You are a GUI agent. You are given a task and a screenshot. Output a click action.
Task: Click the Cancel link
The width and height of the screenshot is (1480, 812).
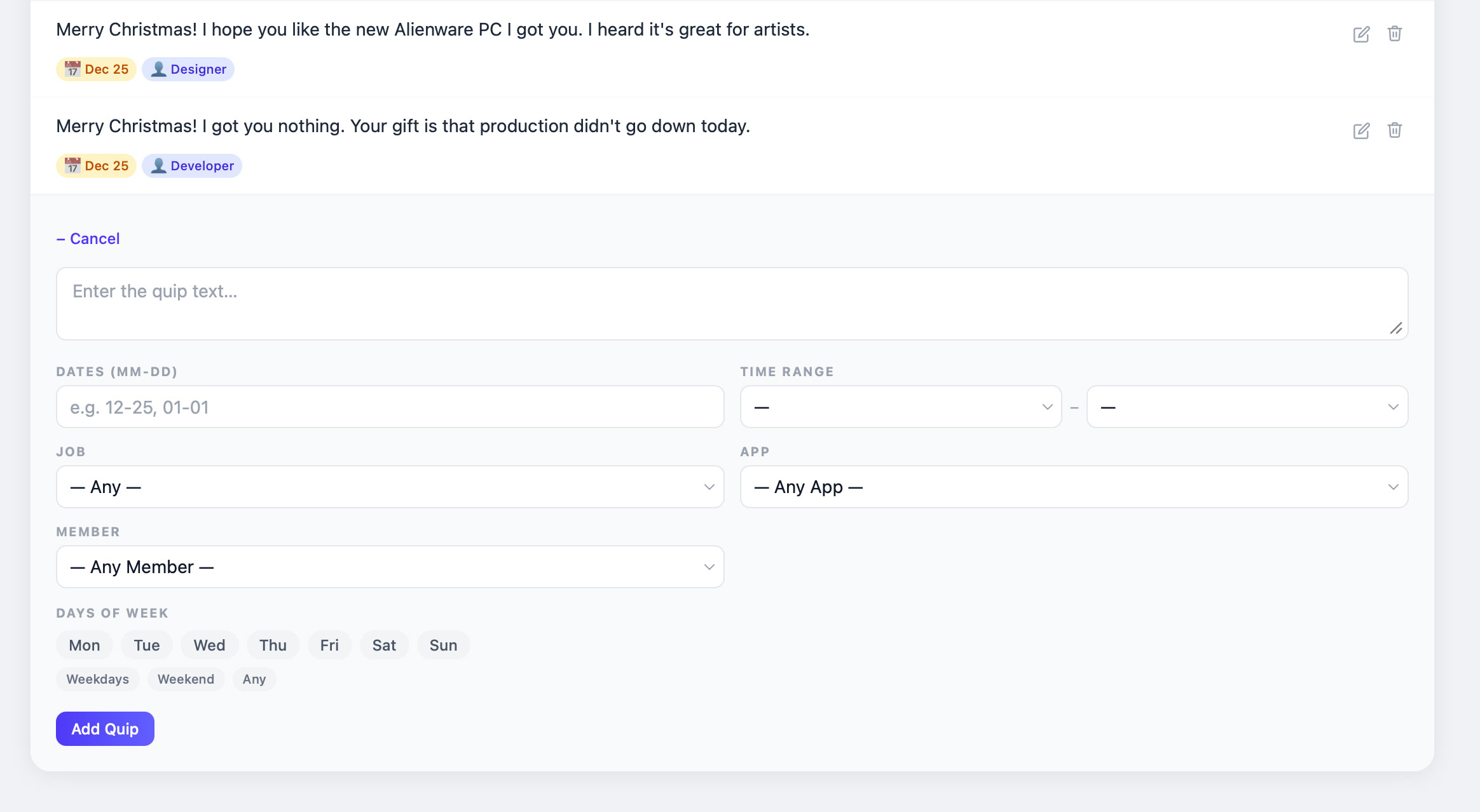click(88, 239)
